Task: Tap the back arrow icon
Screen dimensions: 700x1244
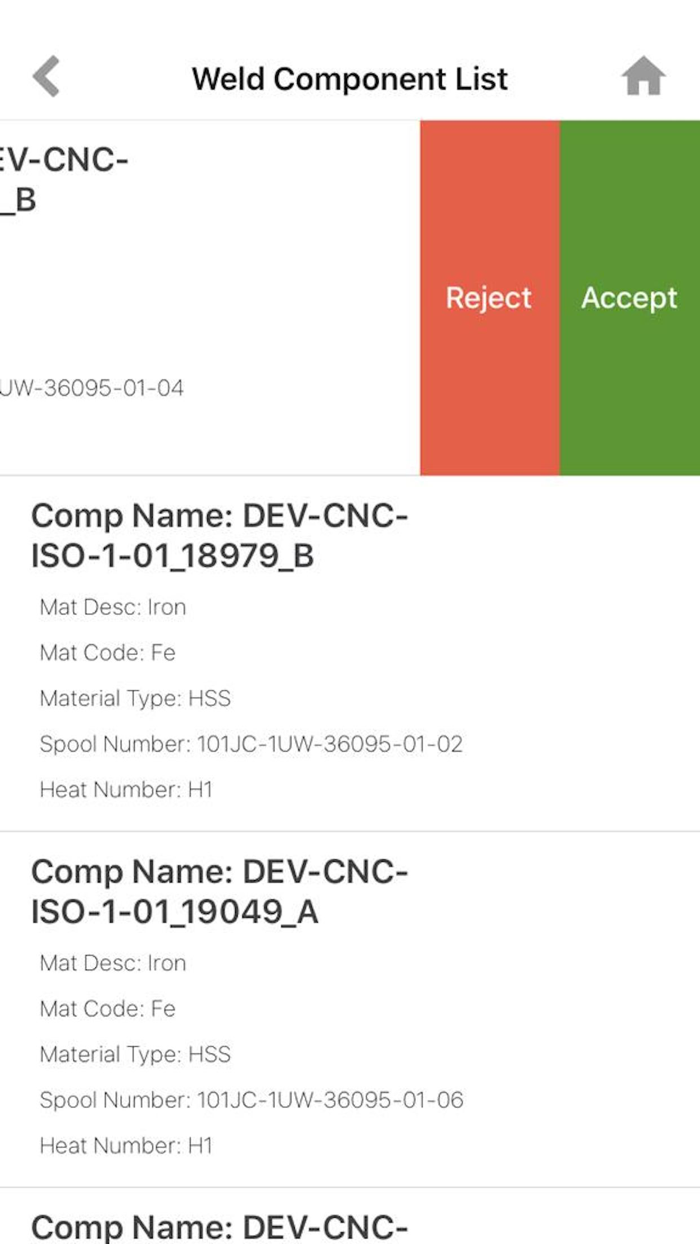Action: coord(46,78)
